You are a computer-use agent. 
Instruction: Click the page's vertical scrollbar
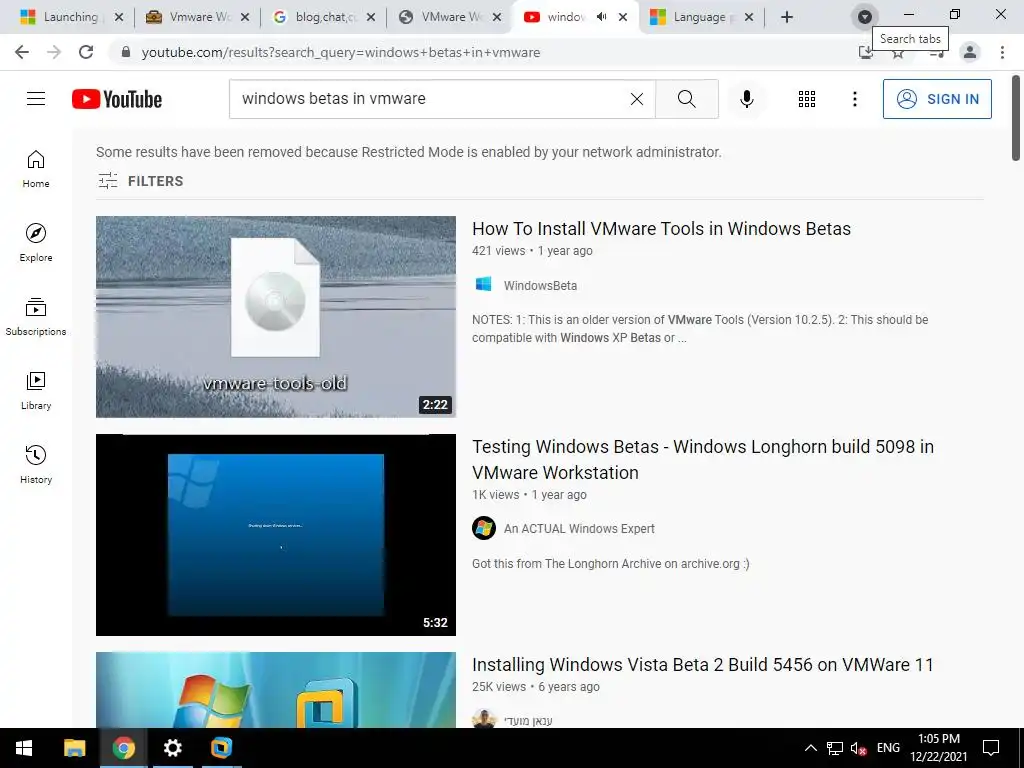click(1016, 118)
